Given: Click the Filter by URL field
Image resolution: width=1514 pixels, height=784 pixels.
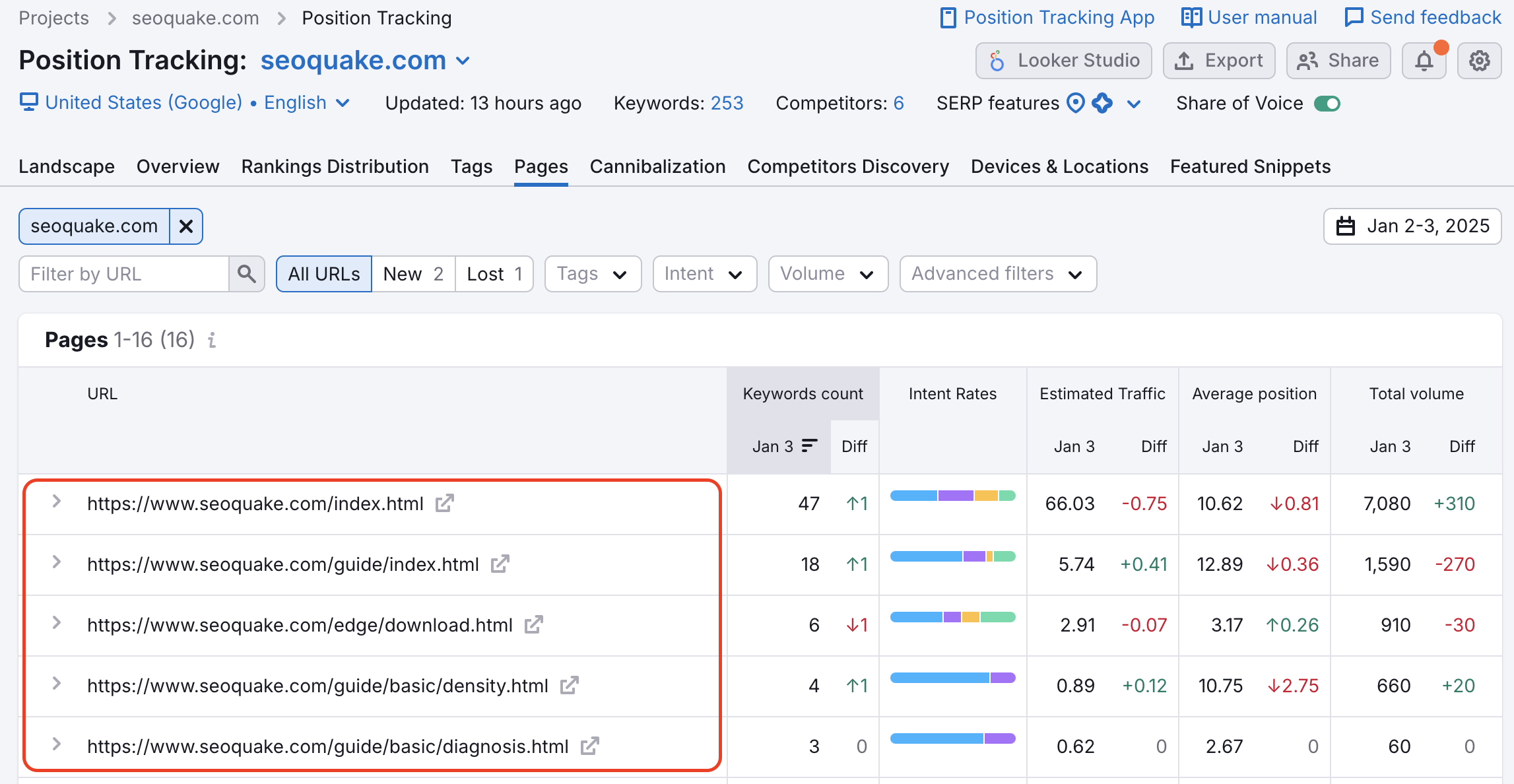Looking at the screenshot, I should coord(119,273).
